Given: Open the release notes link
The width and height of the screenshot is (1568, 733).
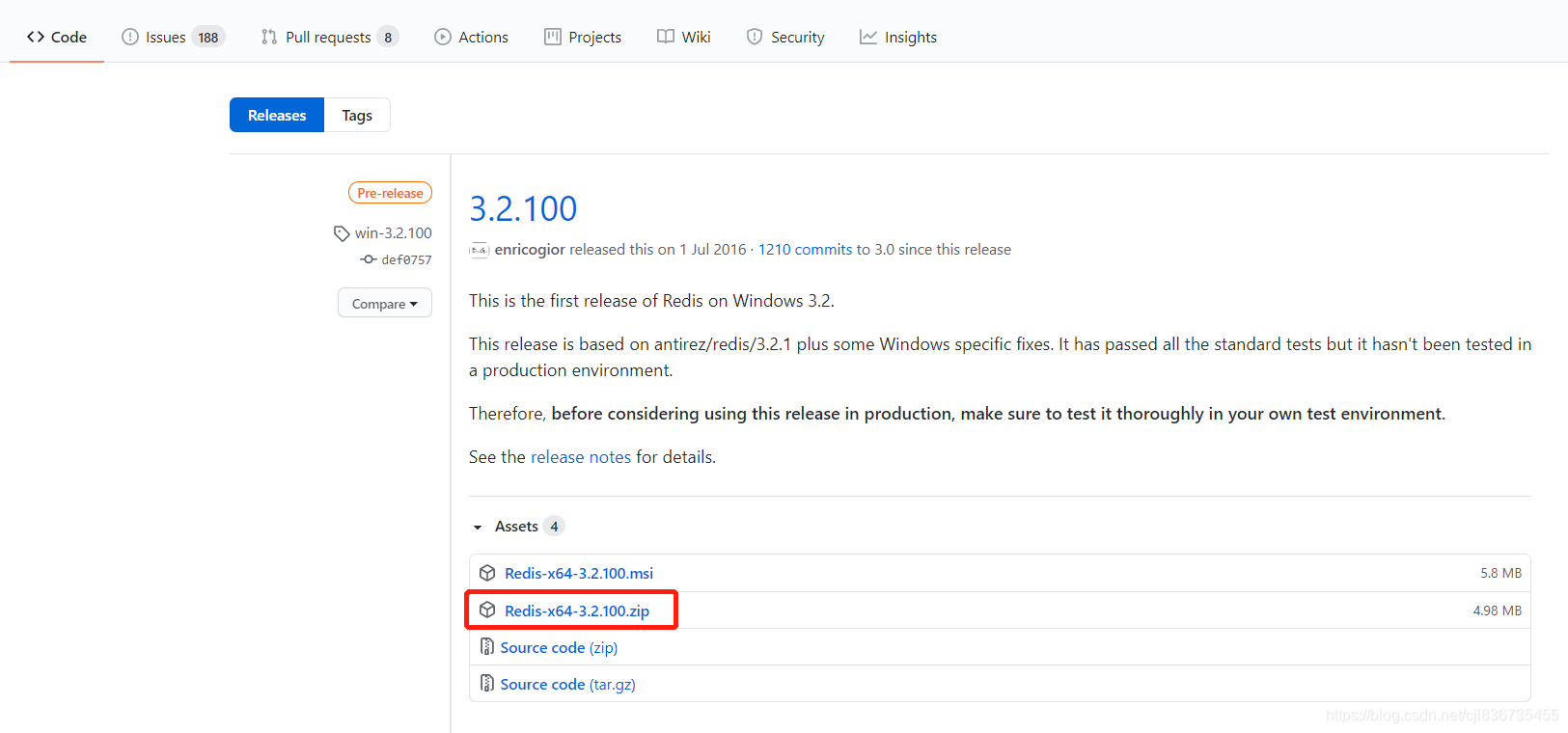Looking at the screenshot, I should pos(581,457).
